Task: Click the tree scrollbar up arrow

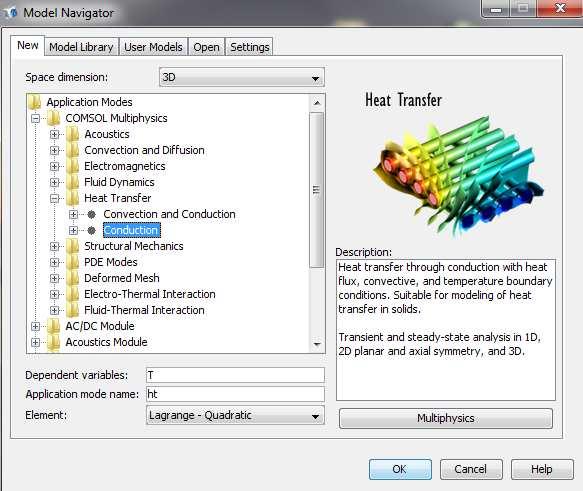Action: [317, 103]
